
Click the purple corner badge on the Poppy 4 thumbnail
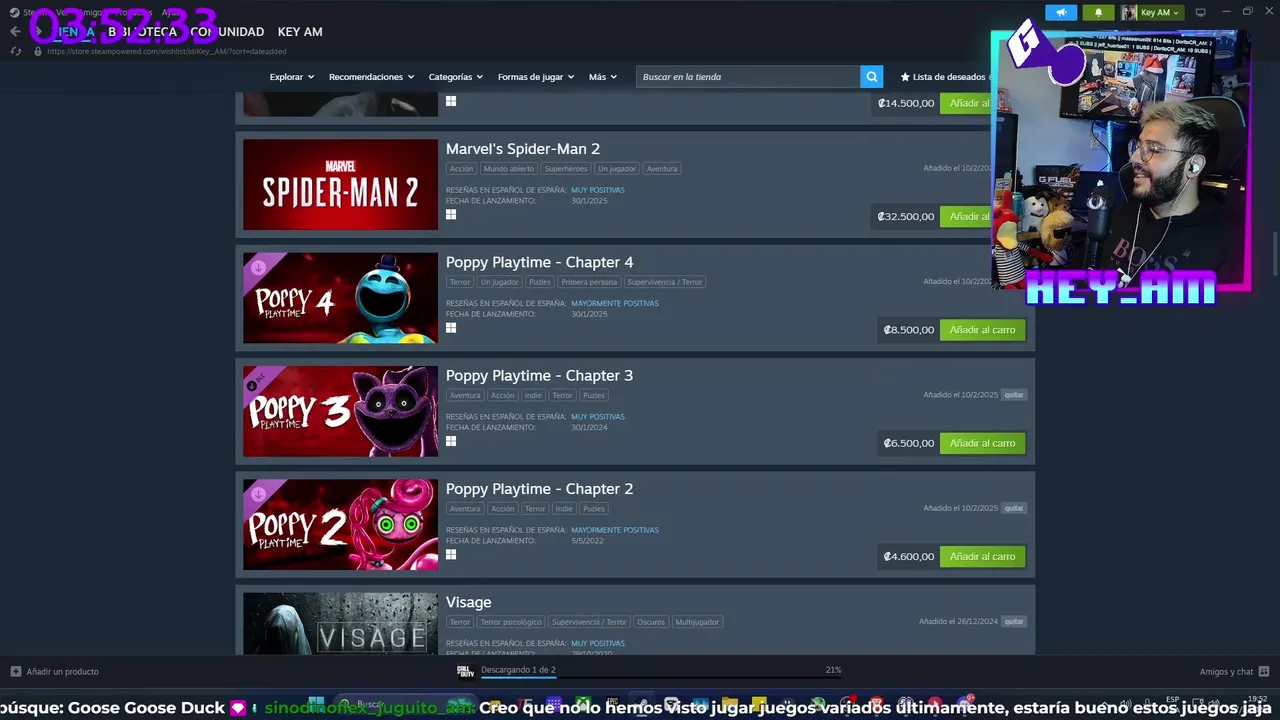coord(257,266)
